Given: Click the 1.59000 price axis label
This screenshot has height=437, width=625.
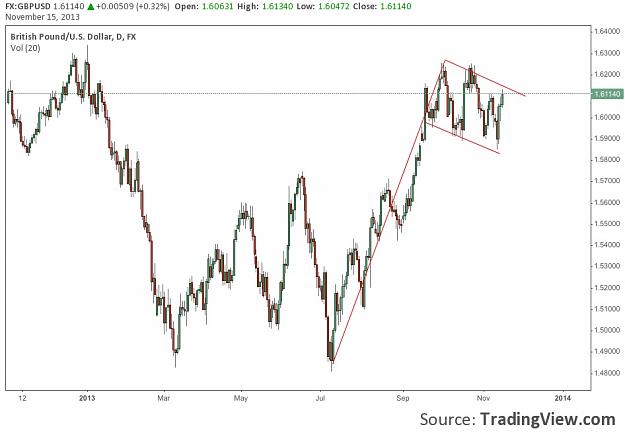Looking at the screenshot, I should [607, 138].
